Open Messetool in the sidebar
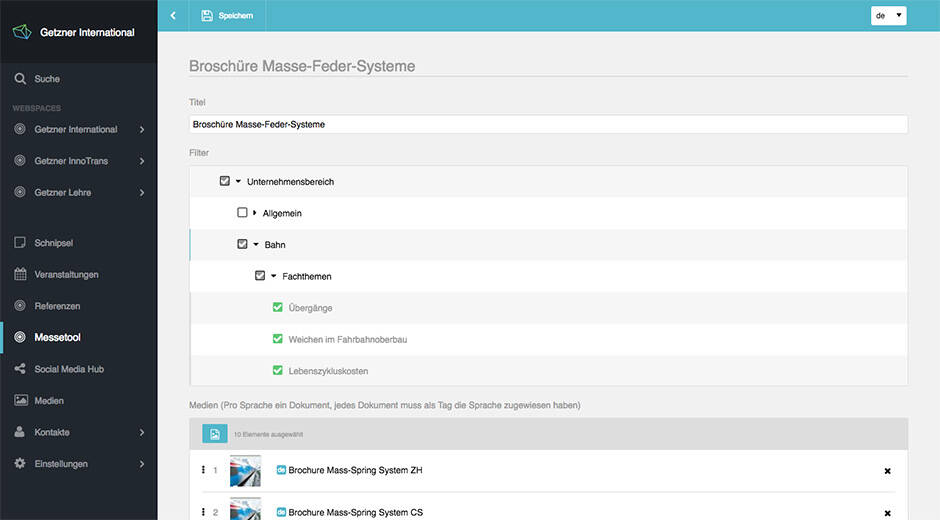Image resolution: width=940 pixels, height=520 pixels. tap(57, 338)
